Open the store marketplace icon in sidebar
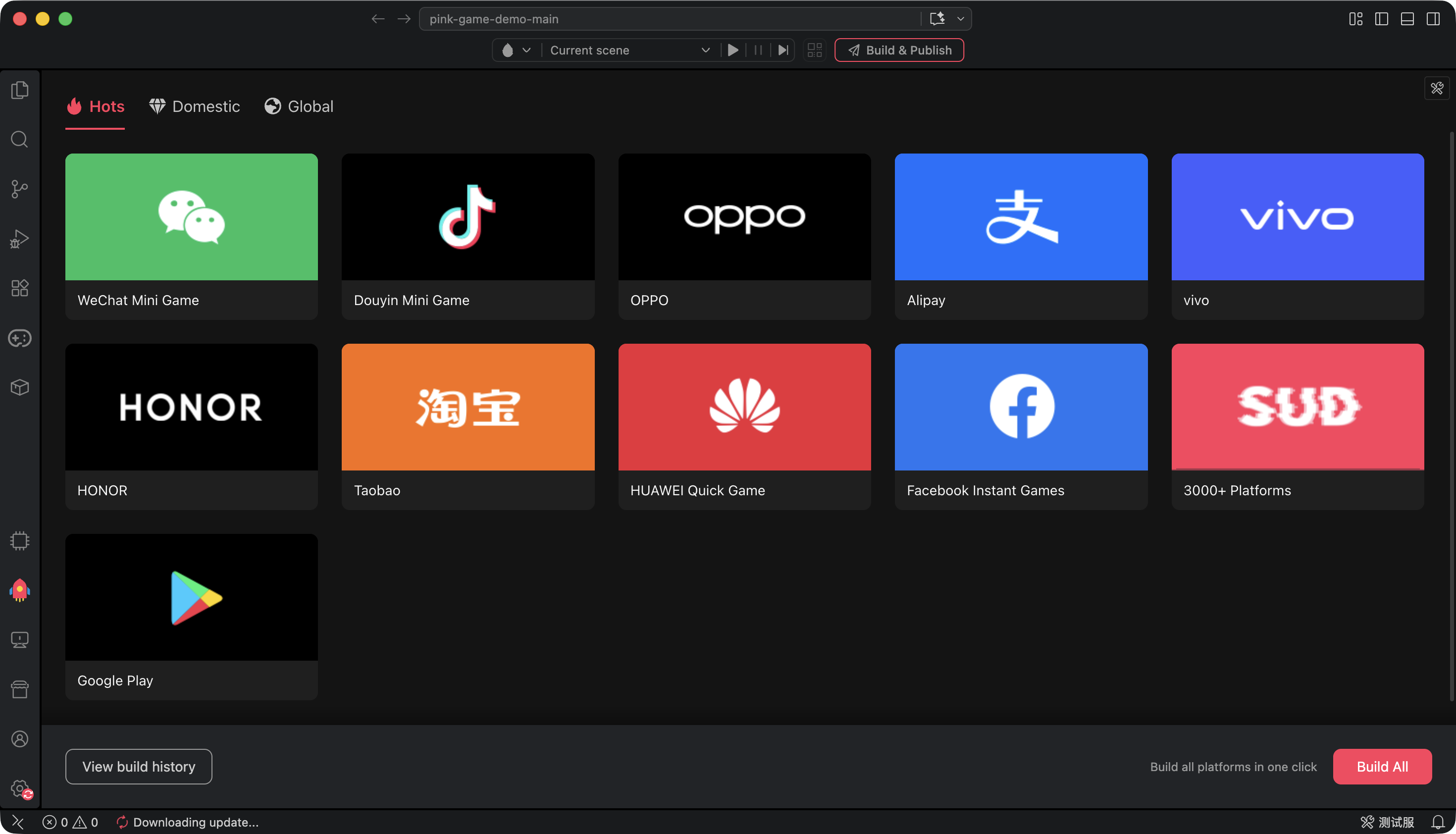Screen dimensions: 1456x834 20,689
